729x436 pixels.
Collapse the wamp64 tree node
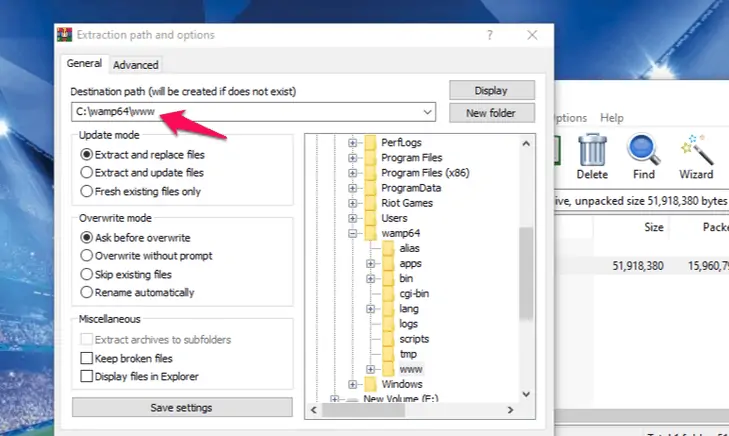tap(352, 233)
